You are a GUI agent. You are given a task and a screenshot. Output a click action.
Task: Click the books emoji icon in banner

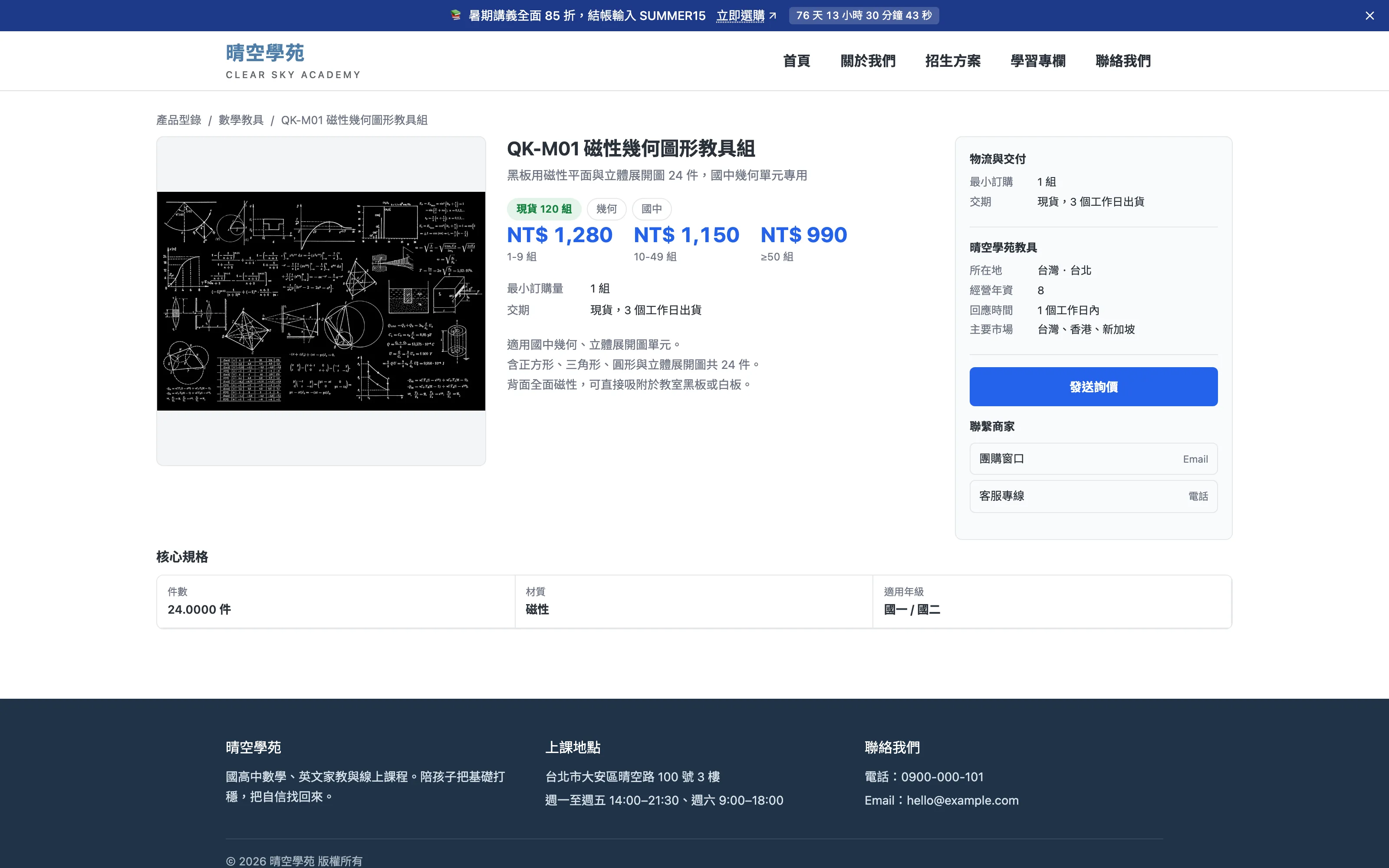coord(456,16)
